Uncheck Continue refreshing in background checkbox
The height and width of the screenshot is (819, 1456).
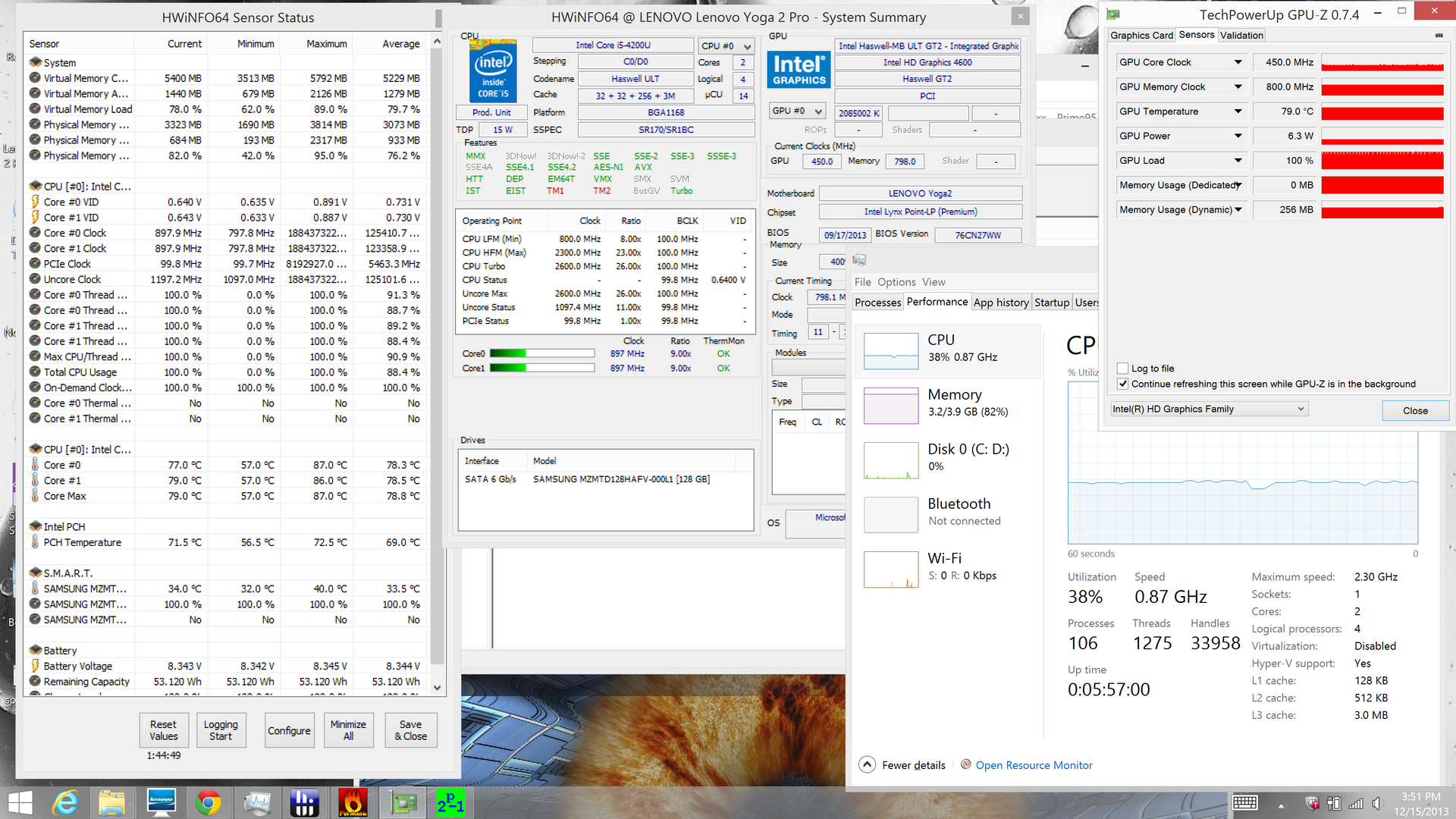[1122, 384]
